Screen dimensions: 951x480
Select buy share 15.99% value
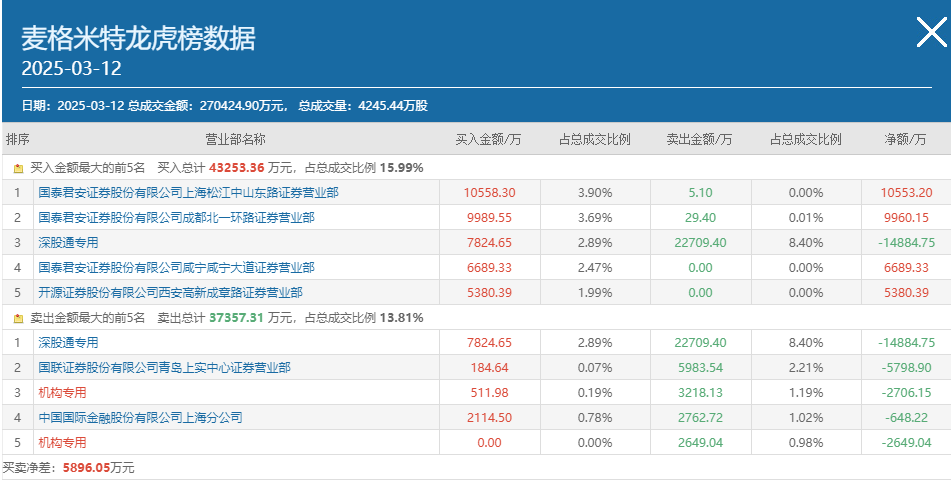pyautogui.click(x=402, y=168)
